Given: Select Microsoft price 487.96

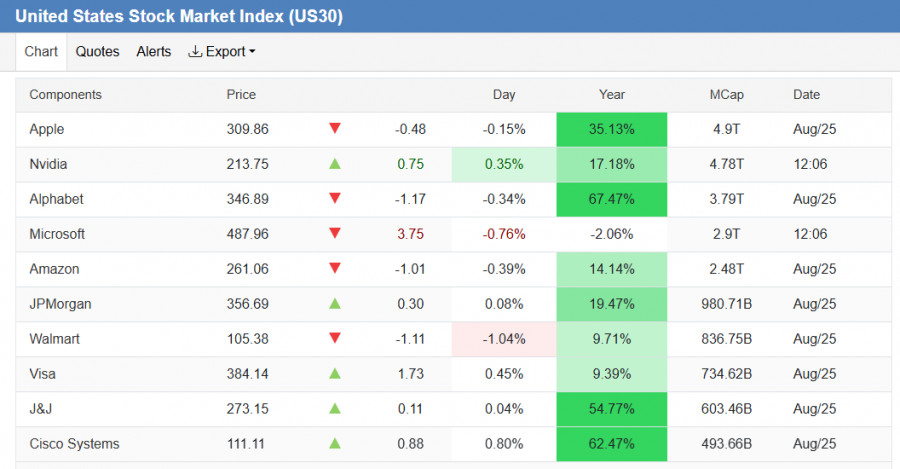Looking at the screenshot, I should coord(247,234).
